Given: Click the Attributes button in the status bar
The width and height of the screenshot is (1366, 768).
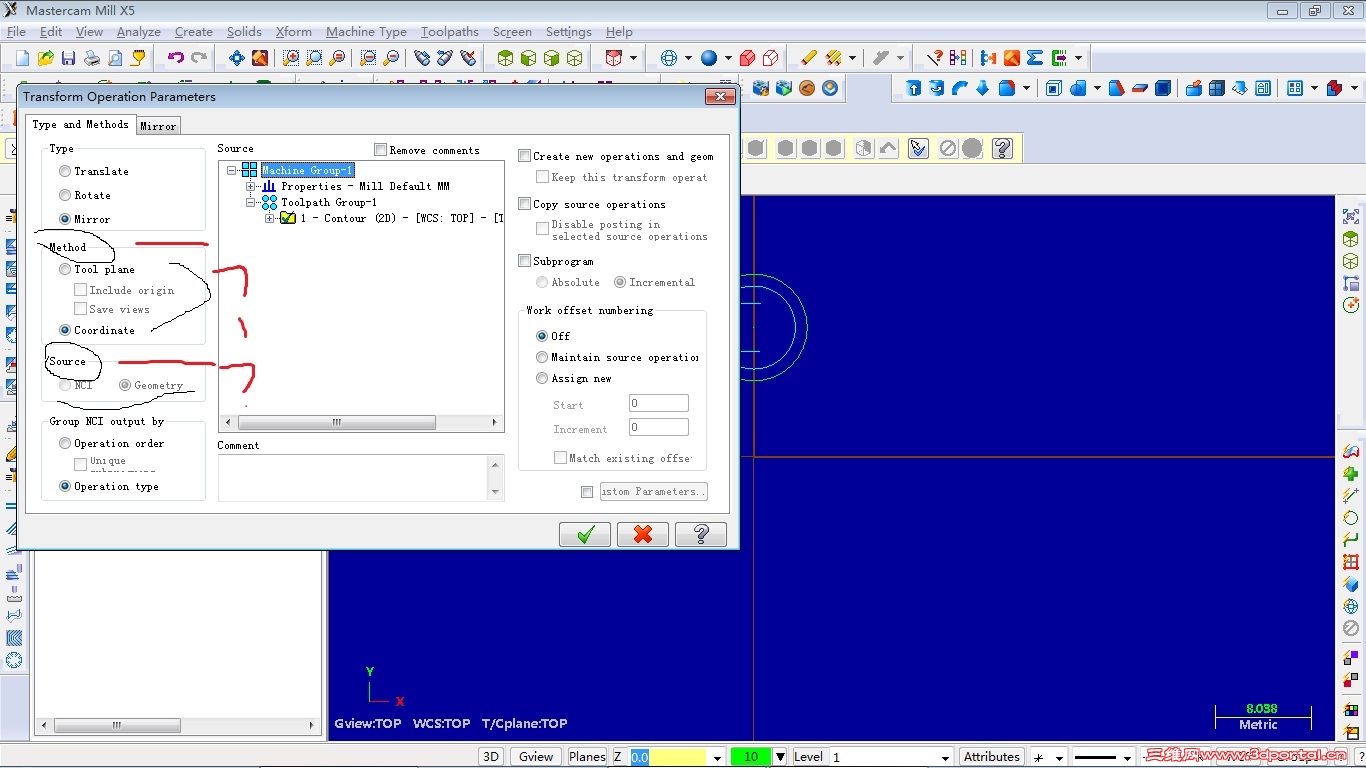Looking at the screenshot, I should [x=992, y=757].
